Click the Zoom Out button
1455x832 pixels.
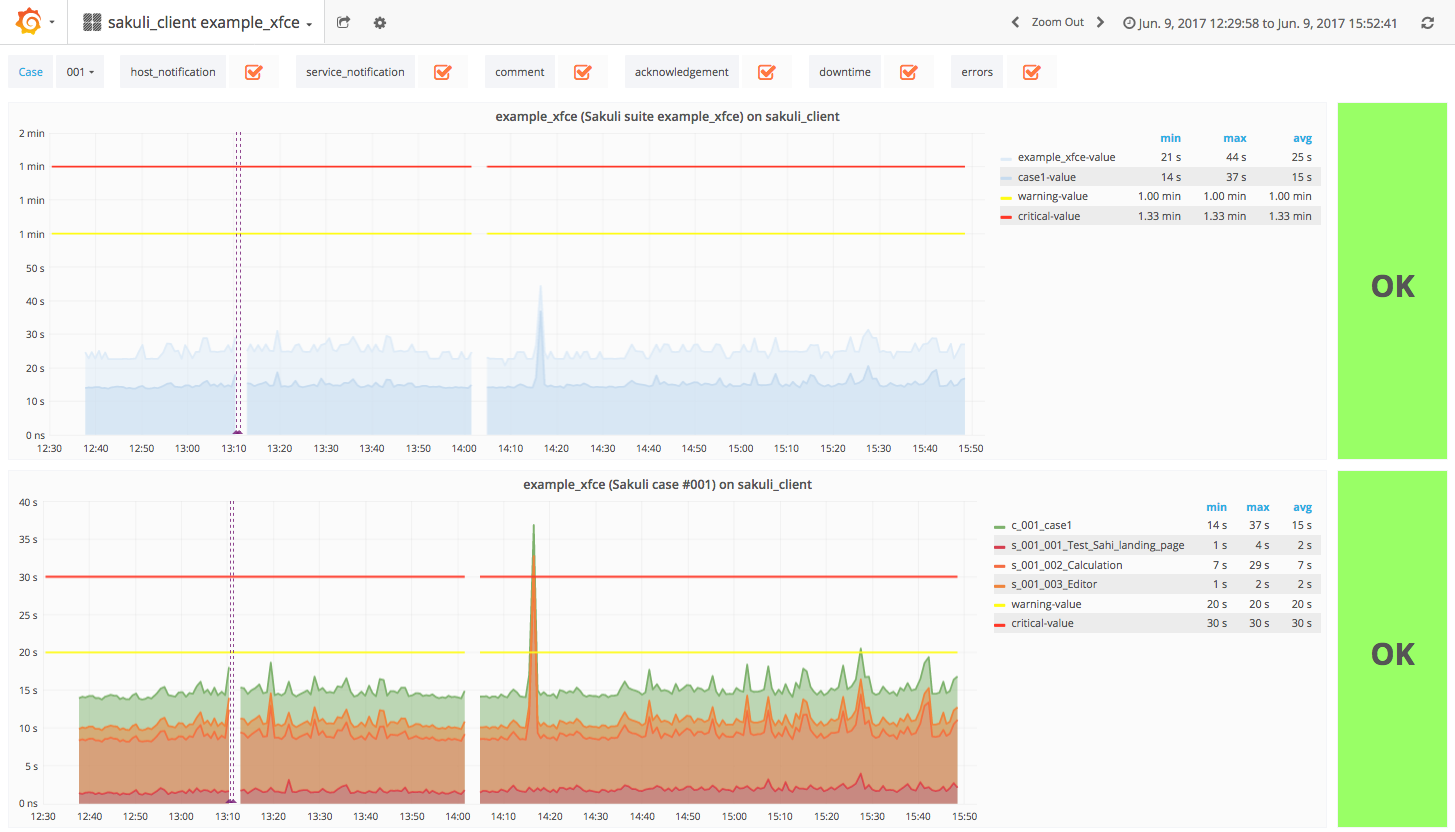click(1057, 22)
